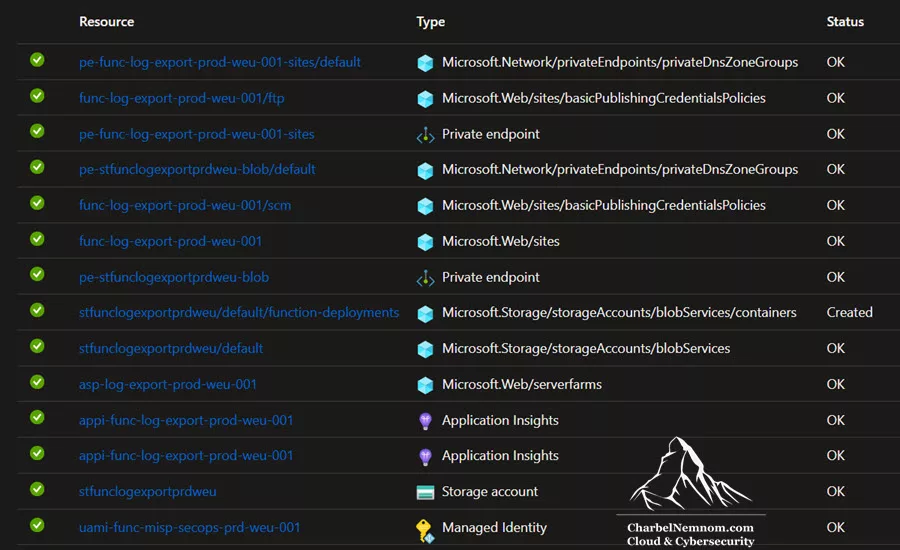The image size is (900, 550).
Task: Click the cube icon in stfunclogexportprdweu/default row
Action: point(425,349)
